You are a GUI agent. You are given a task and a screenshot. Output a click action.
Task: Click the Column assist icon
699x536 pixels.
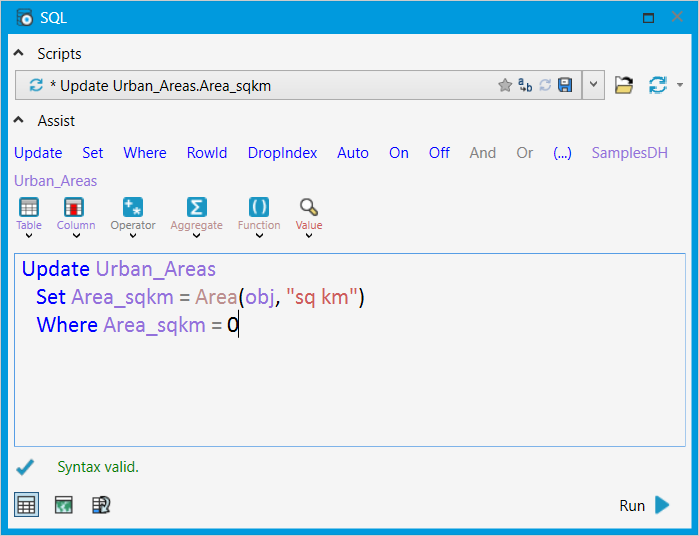tap(74, 207)
